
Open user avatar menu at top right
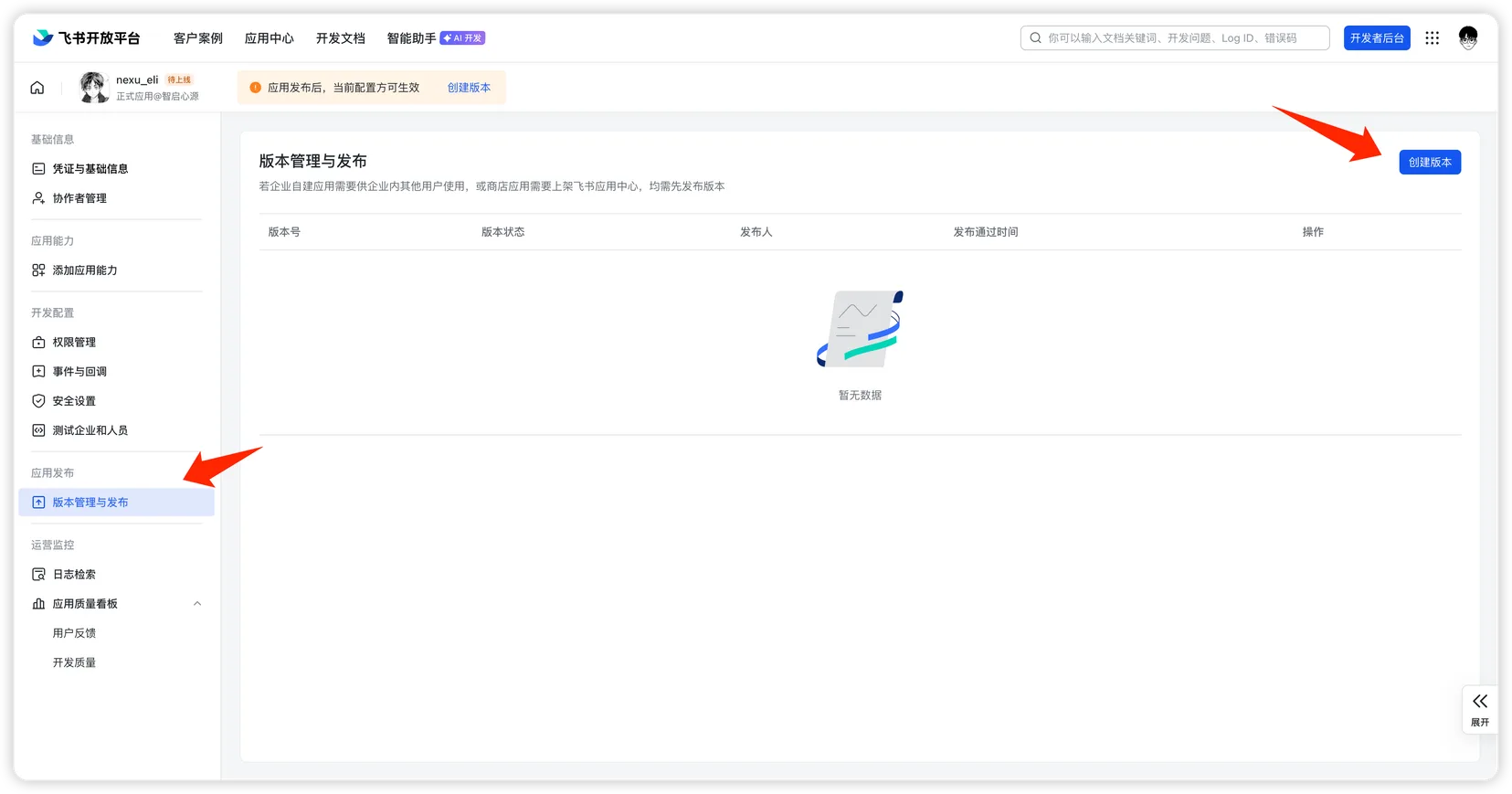(1468, 37)
